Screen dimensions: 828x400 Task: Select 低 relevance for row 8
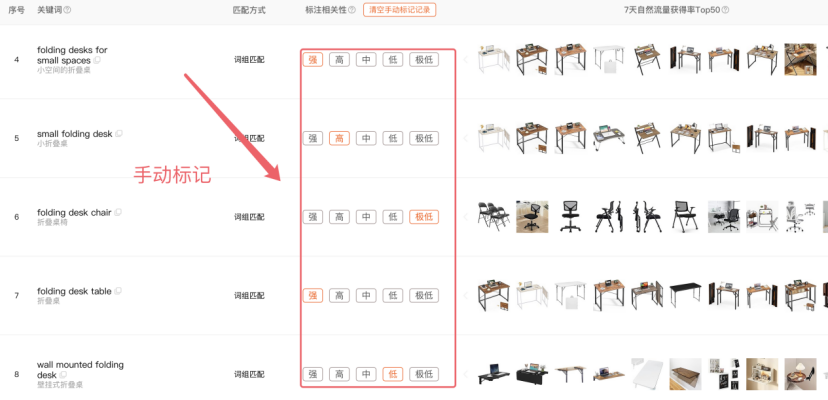392,374
